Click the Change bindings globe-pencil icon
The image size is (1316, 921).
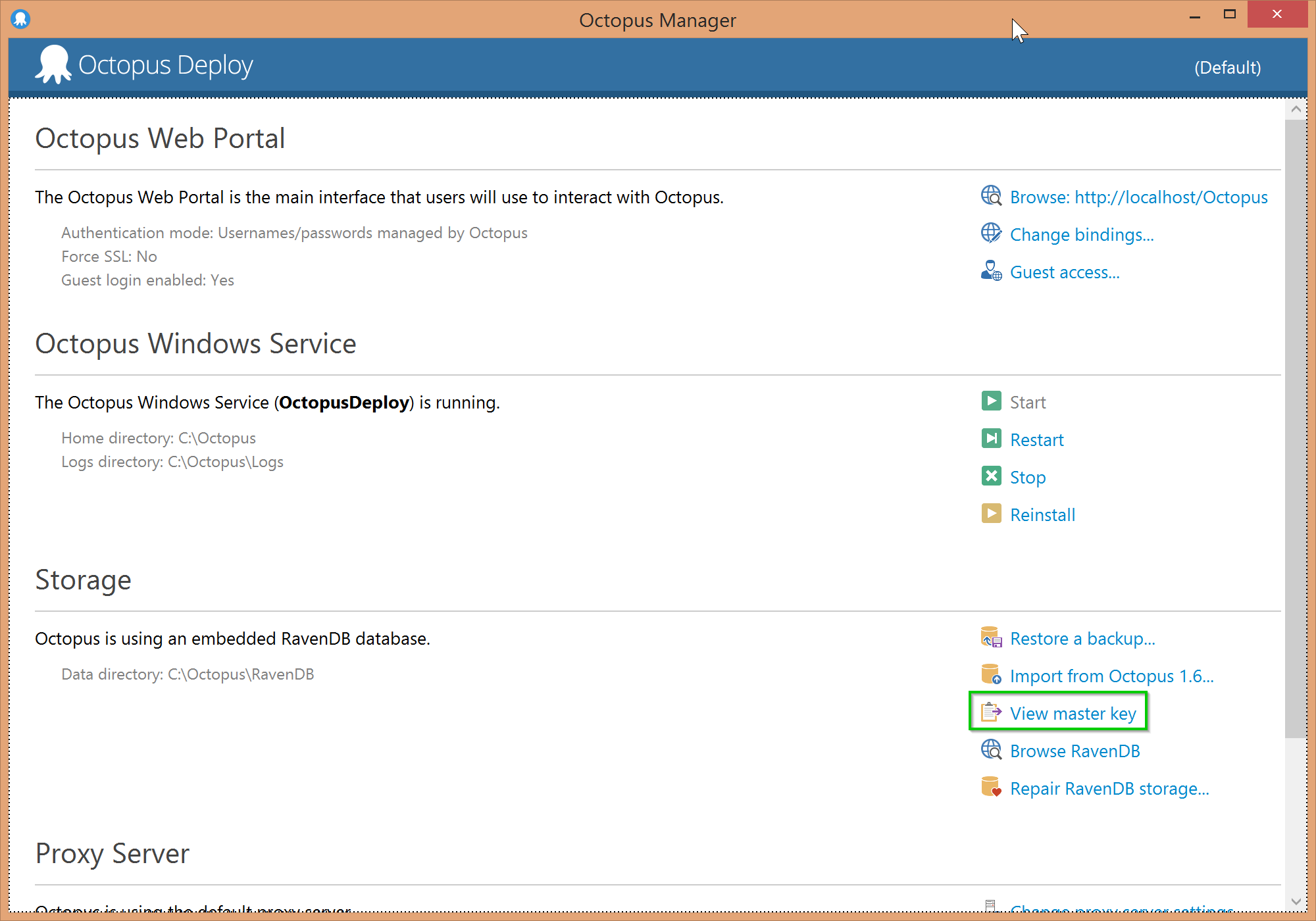991,234
